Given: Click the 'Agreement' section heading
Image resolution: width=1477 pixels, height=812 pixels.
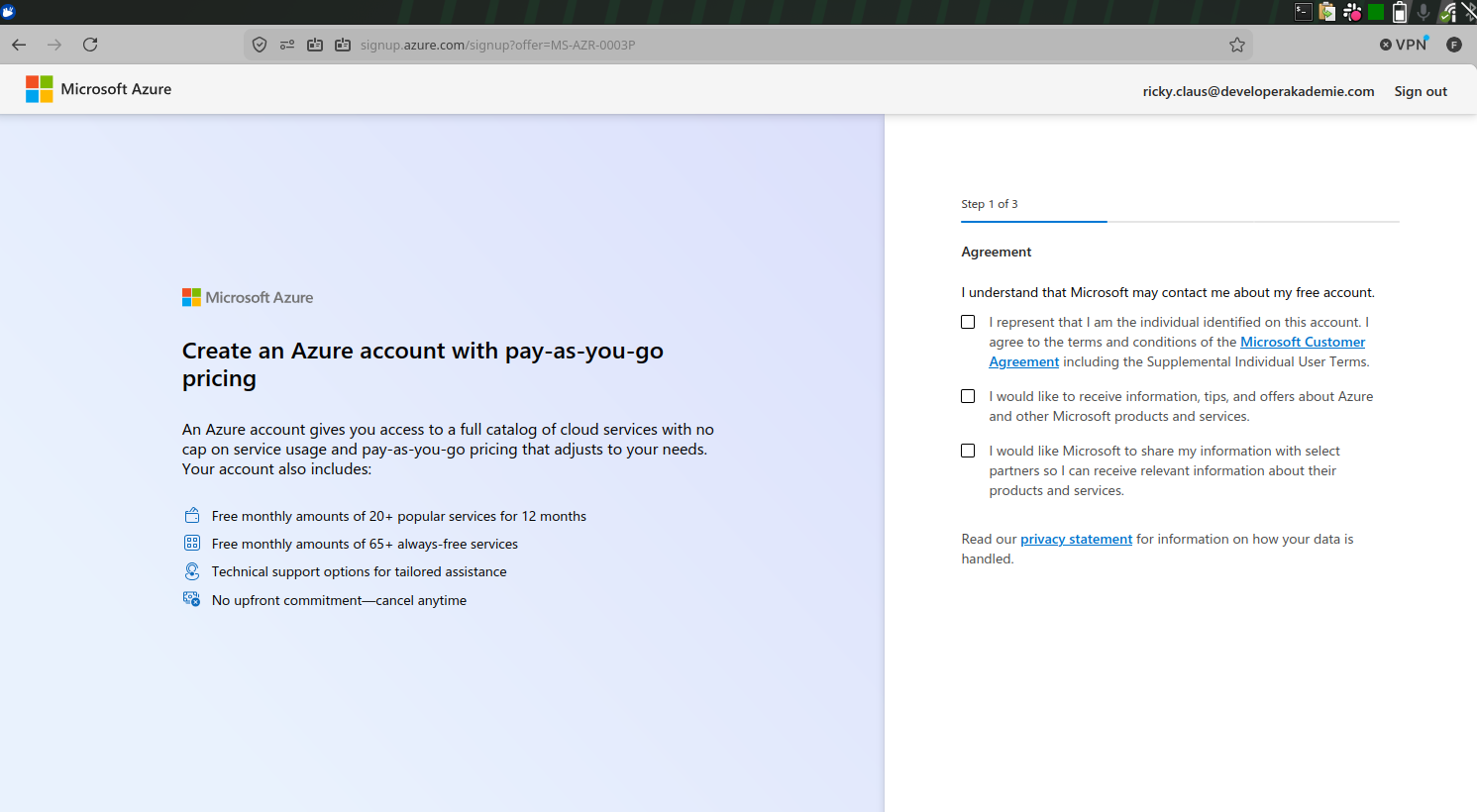Looking at the screenshot, I should pos(997,253).
